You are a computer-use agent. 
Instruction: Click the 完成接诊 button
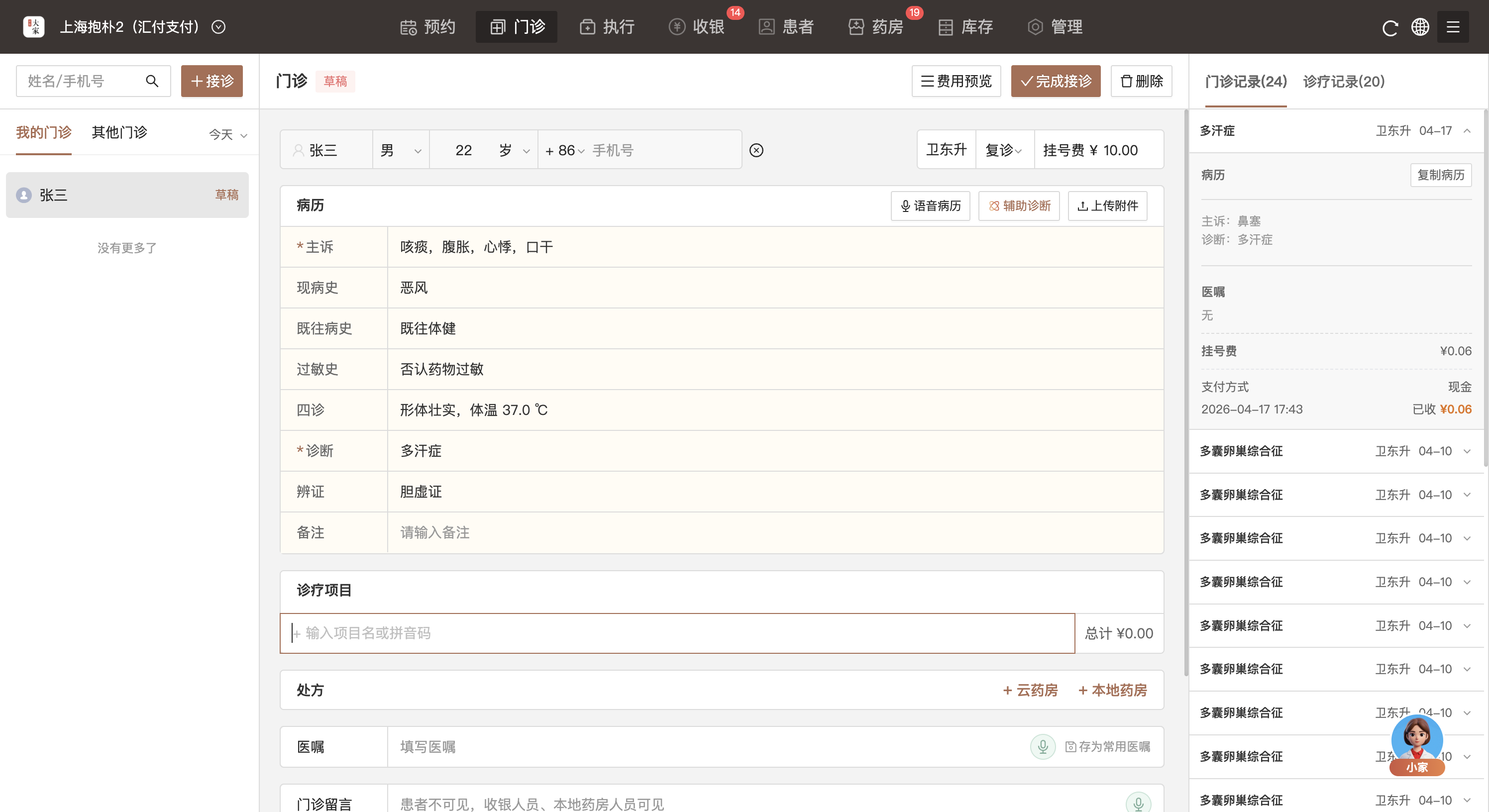(1056, 81)
